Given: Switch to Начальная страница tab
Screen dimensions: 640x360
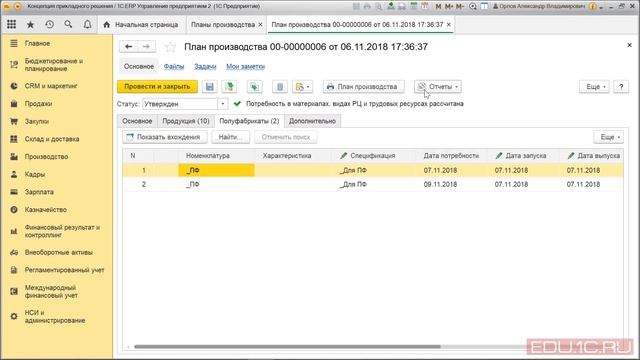Looking at the screenshot, I should tap(141, 24).
